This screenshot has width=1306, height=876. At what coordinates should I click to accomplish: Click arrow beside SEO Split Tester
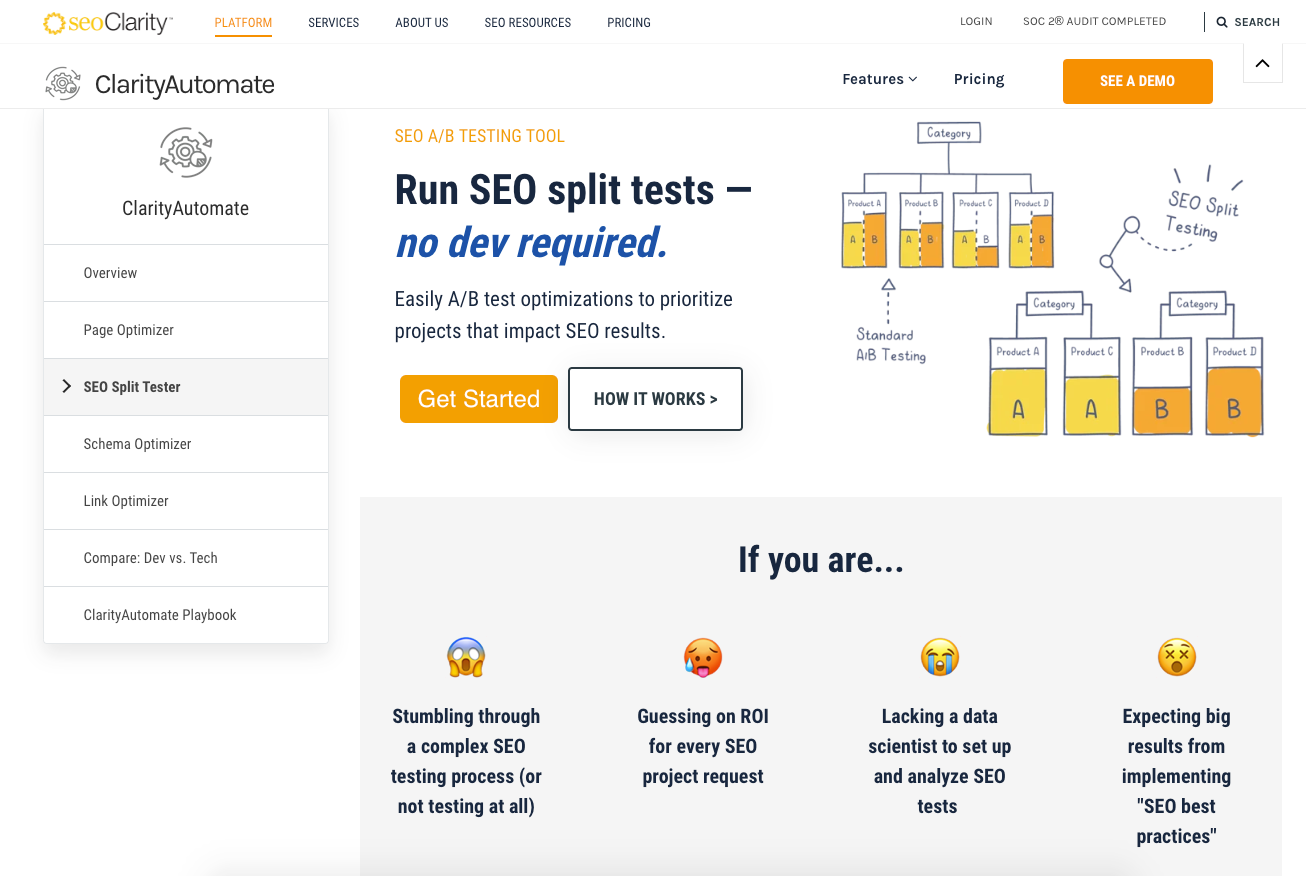click(x=67, y=386)
